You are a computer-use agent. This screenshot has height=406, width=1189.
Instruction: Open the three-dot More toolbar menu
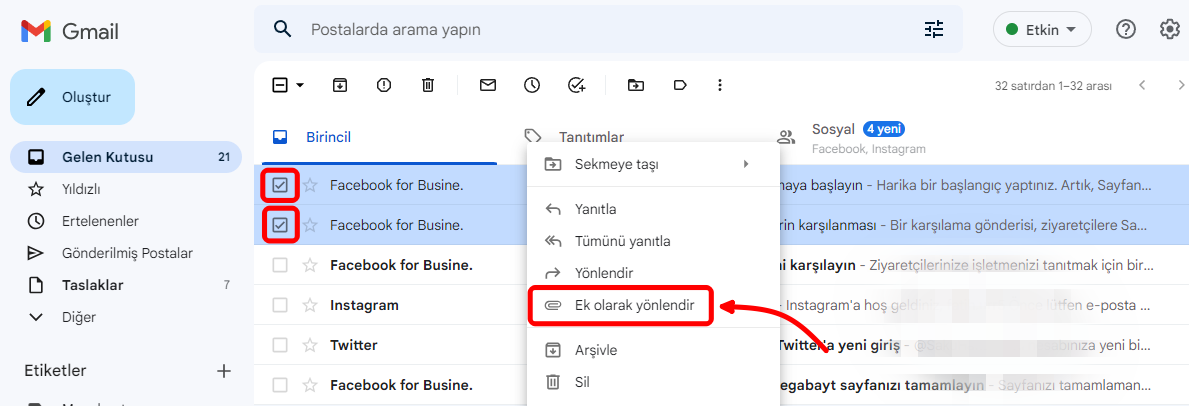tap(720, 85)
